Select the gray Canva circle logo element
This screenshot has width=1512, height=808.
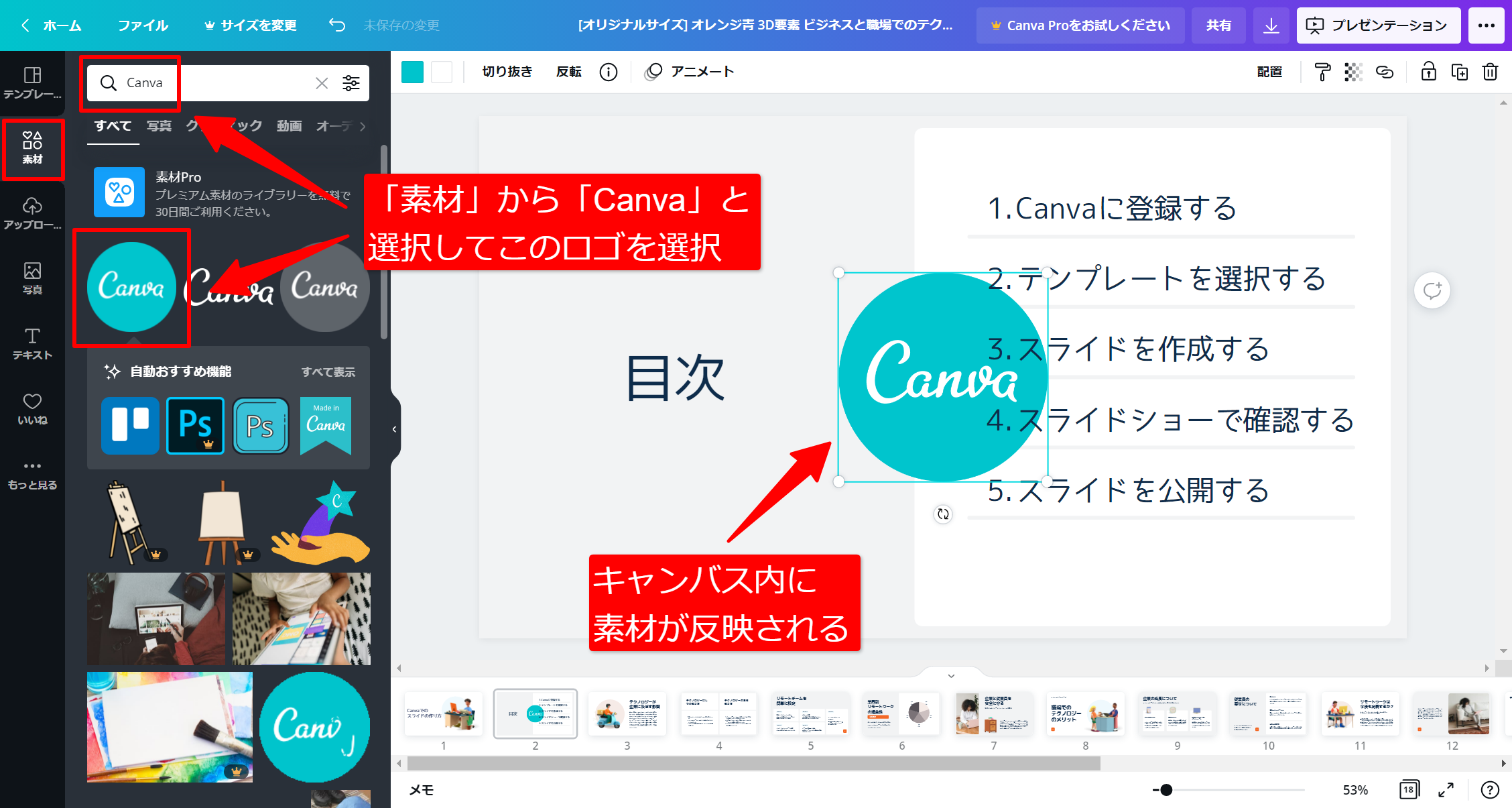[325, 287]
